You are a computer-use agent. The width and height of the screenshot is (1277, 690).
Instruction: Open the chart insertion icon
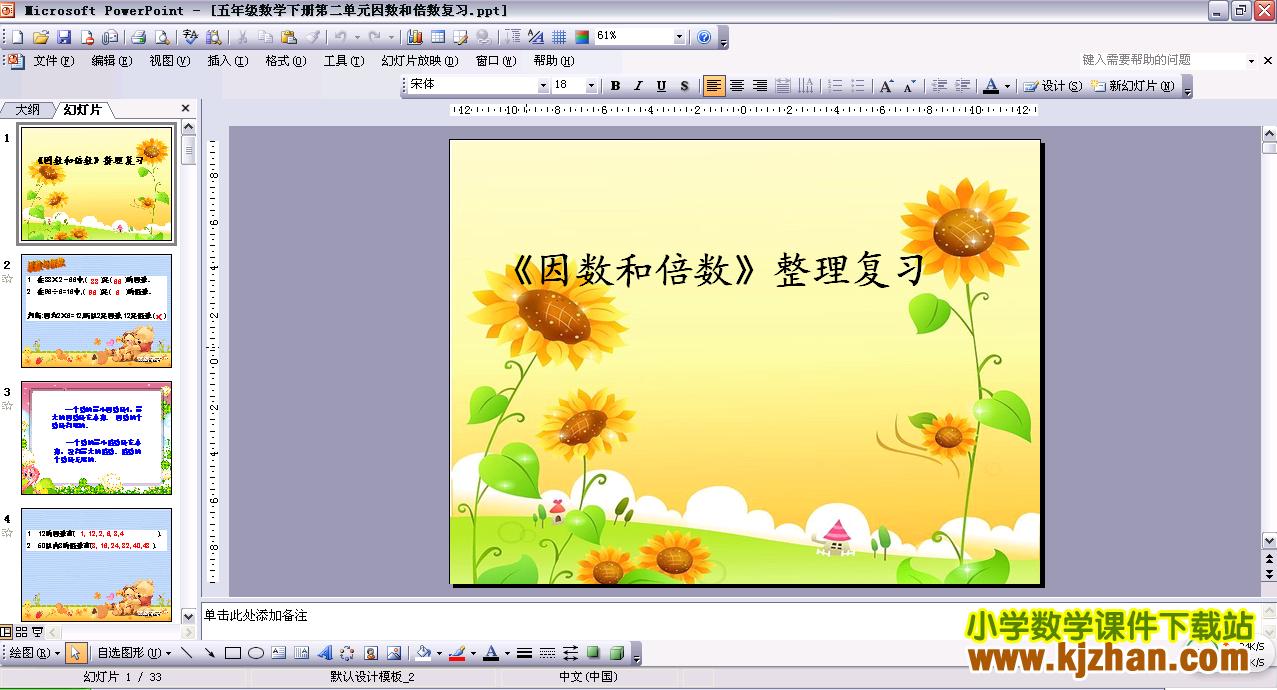[415, 37]
